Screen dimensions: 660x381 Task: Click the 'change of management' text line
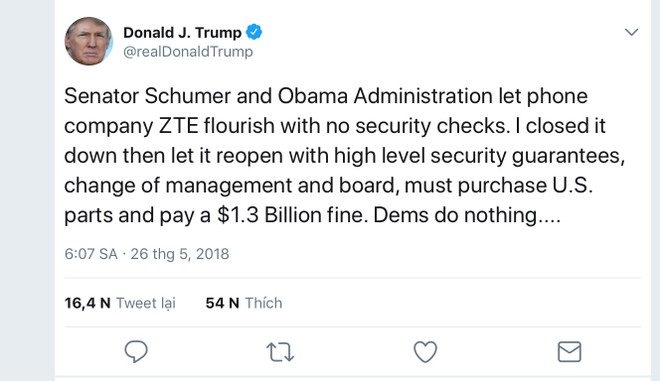click(328, 186)
